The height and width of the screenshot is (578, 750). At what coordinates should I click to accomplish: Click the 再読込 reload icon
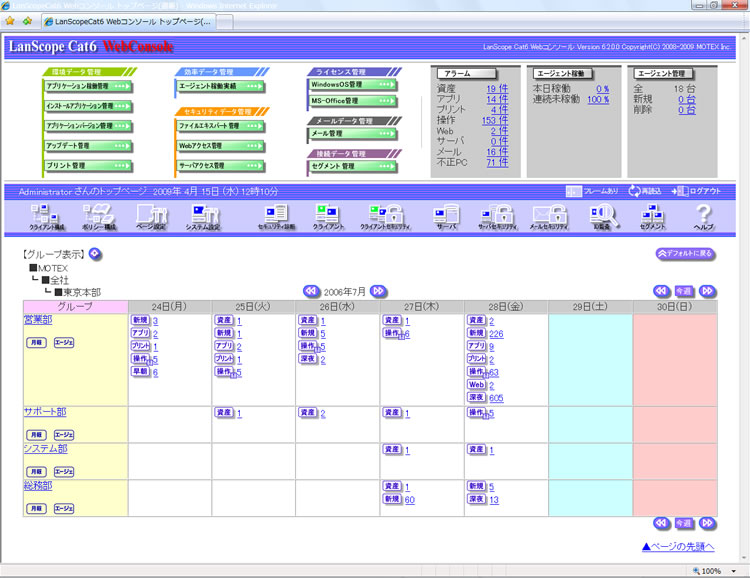tap(634, 191)
